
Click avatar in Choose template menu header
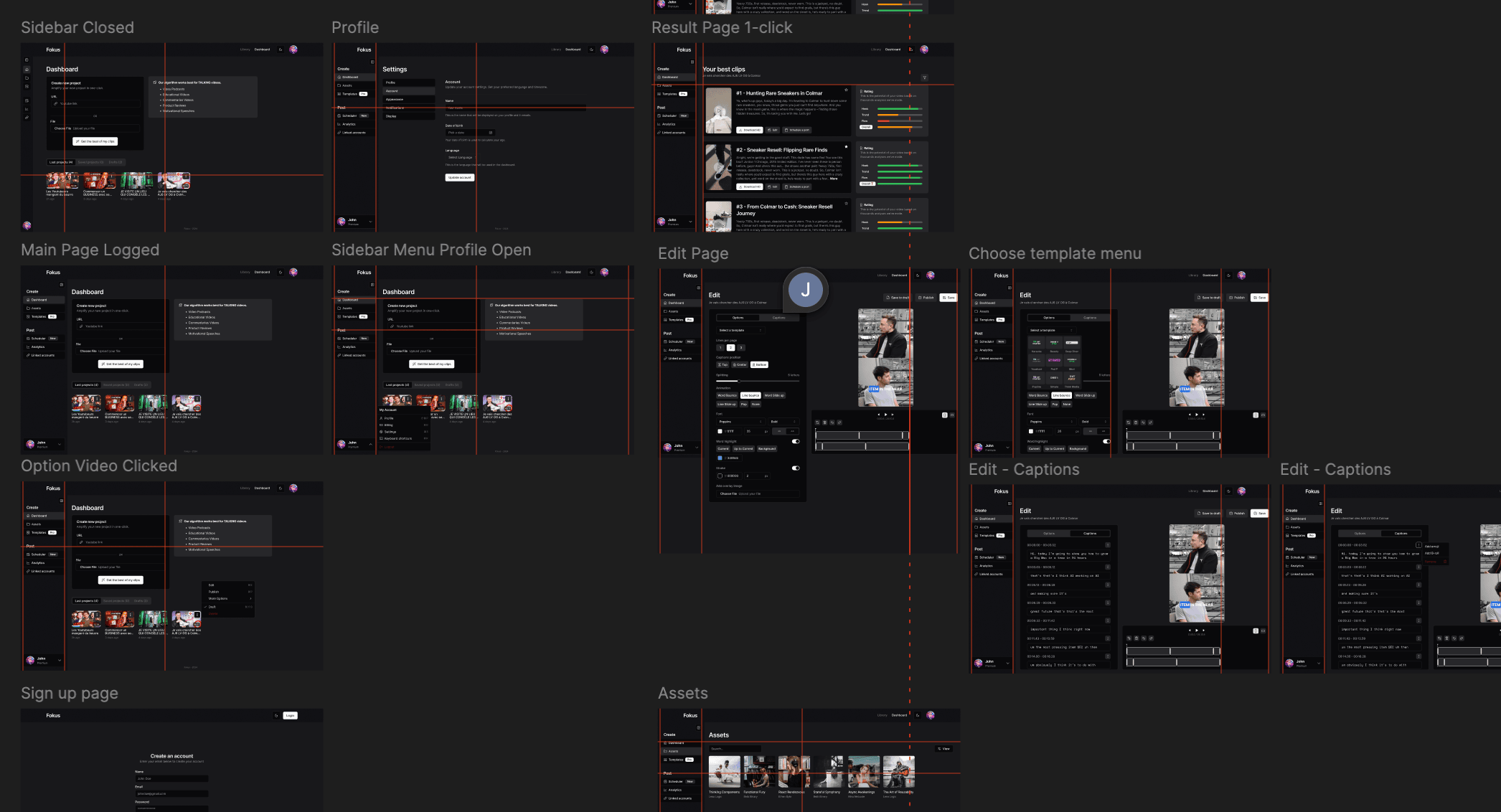pos(1241,275)
